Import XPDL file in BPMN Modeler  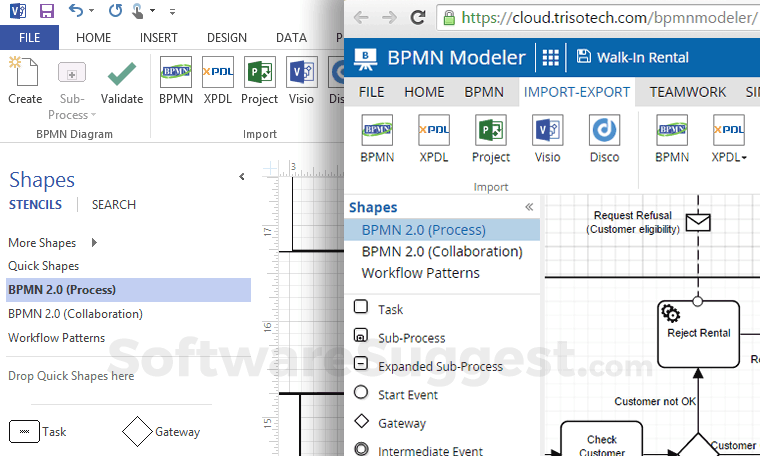(434, 139)
